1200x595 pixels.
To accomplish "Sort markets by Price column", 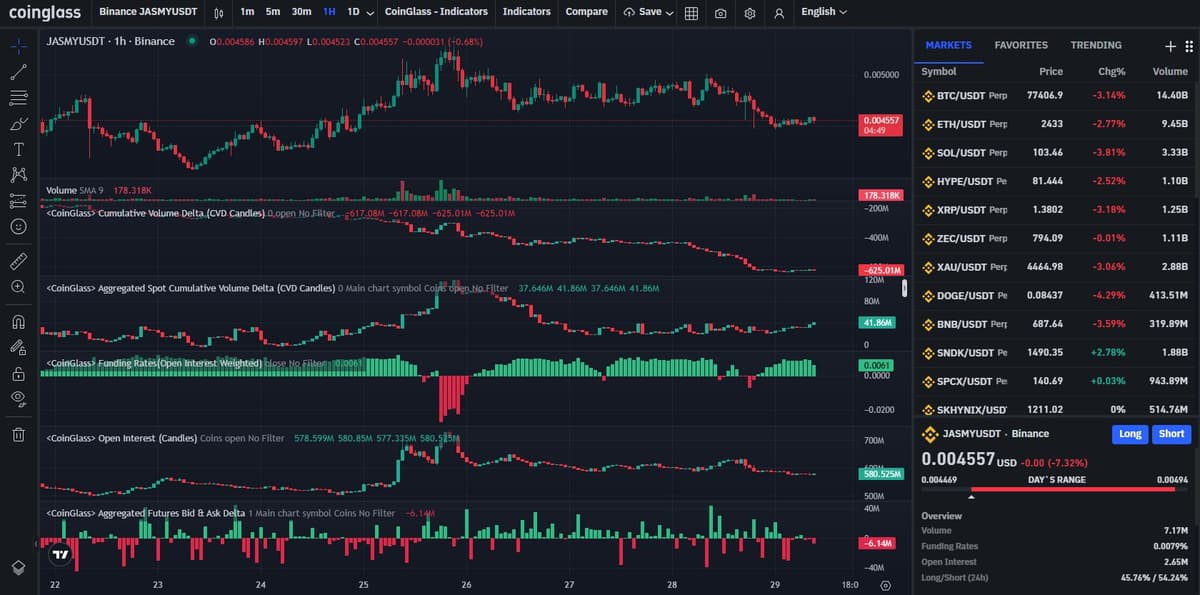I will (x=1050, y=72).
